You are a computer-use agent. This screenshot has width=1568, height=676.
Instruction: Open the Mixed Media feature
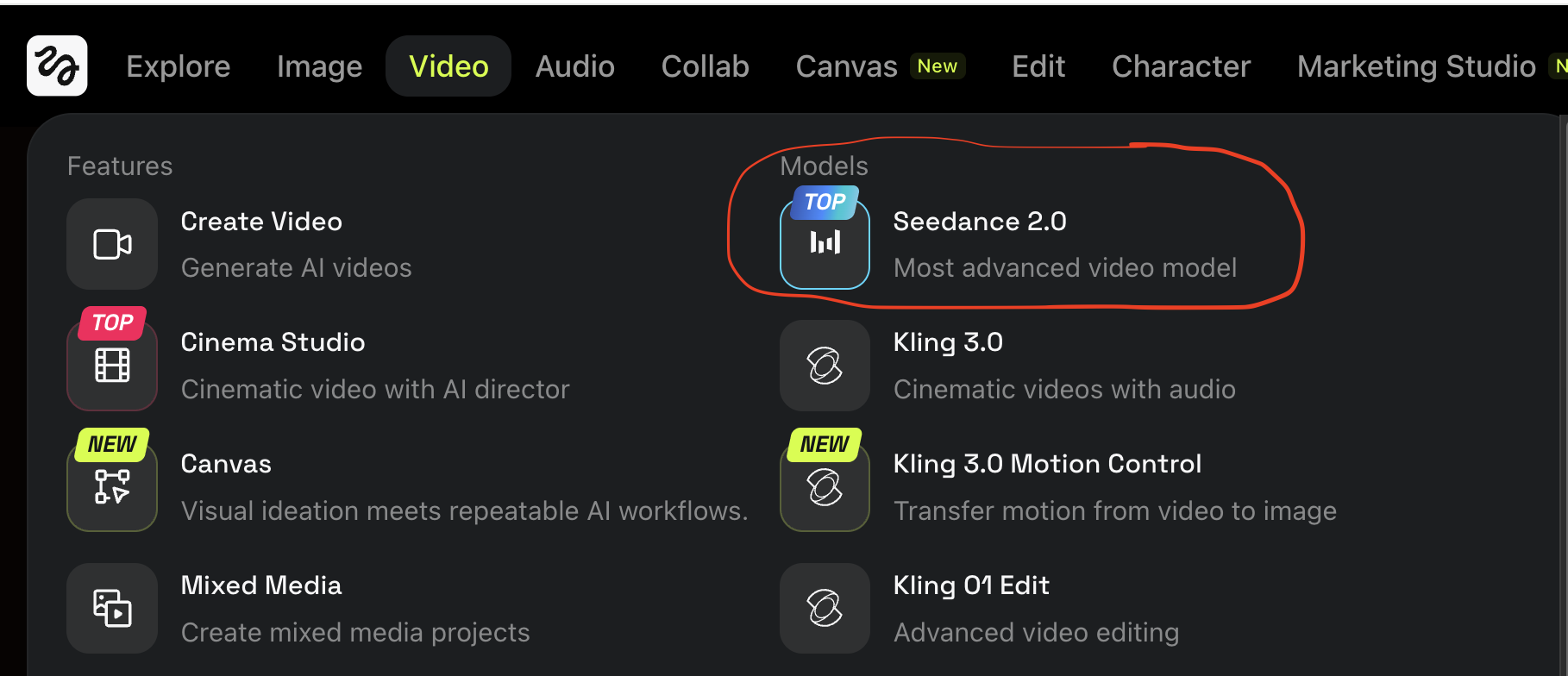tap(261, 585)
